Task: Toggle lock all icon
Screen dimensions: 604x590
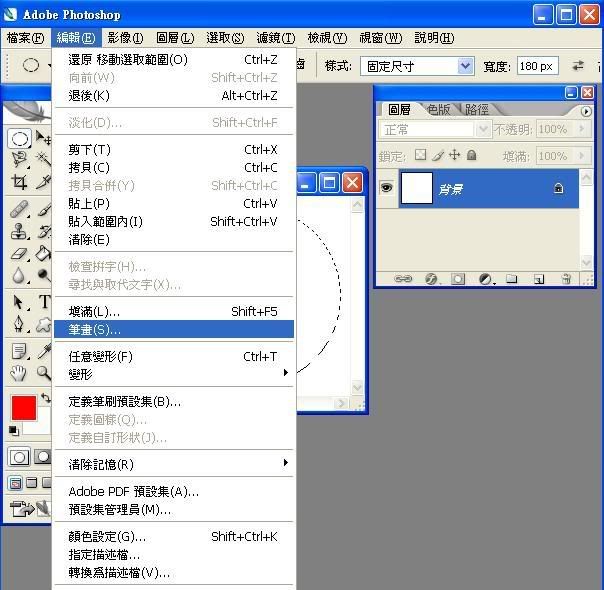Action: pyautogui.click(x=471, y=155)
